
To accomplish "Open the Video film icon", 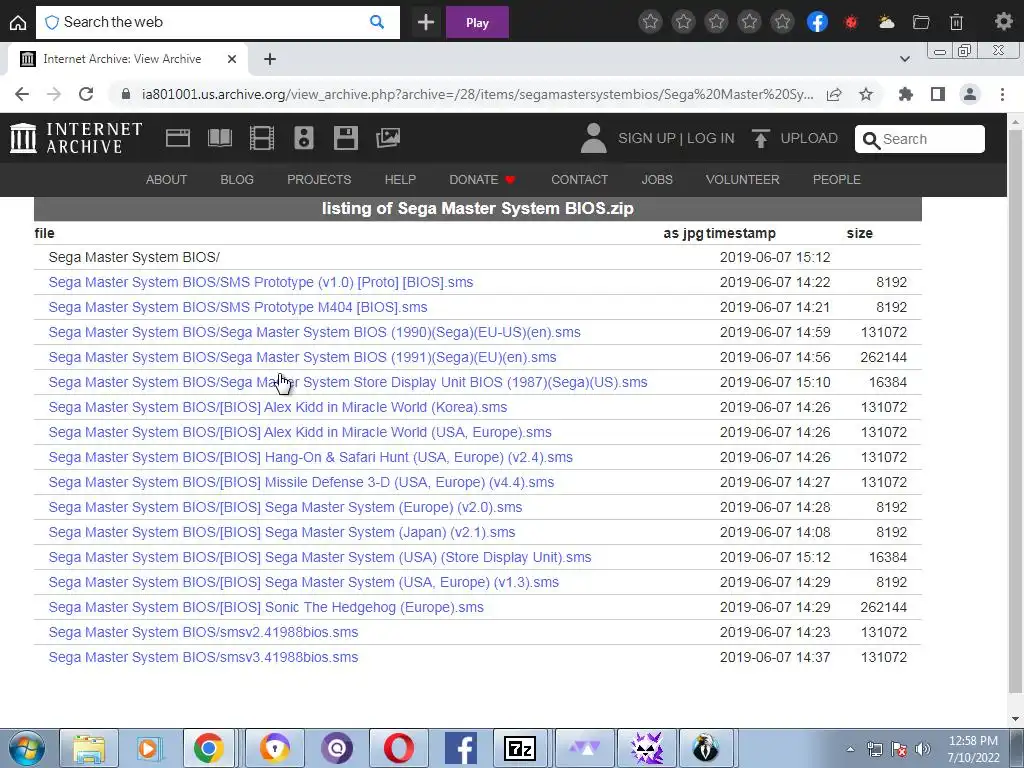I will (262, 138).
